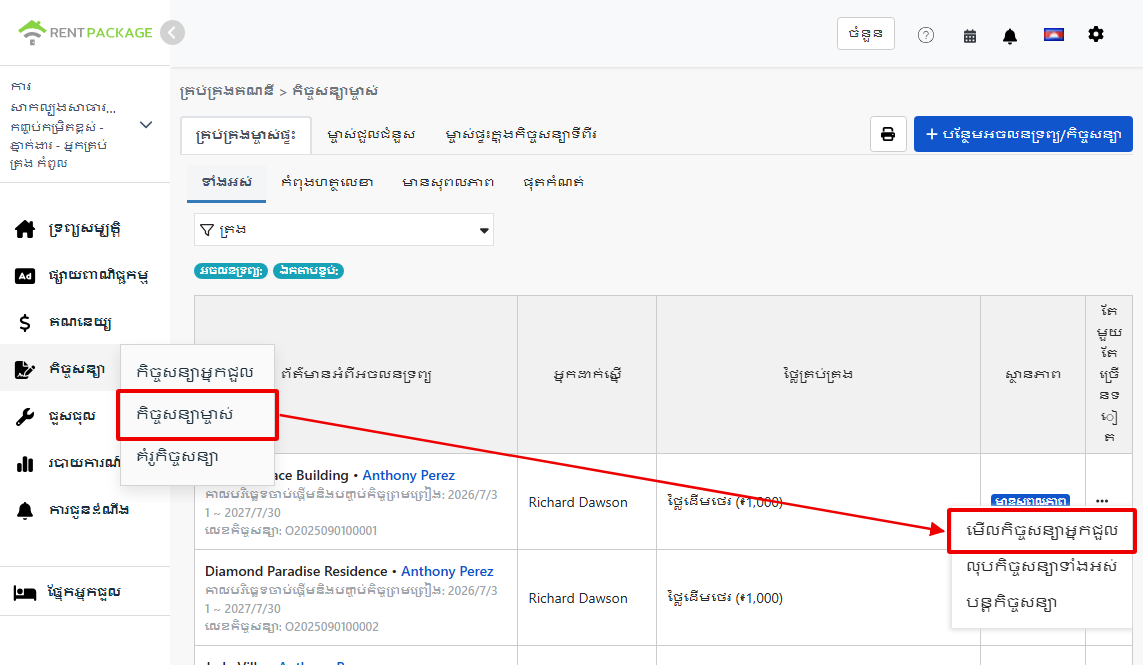Open the calendar icon in header
The height and width of the screenshot is (665, 1143).
970,36
